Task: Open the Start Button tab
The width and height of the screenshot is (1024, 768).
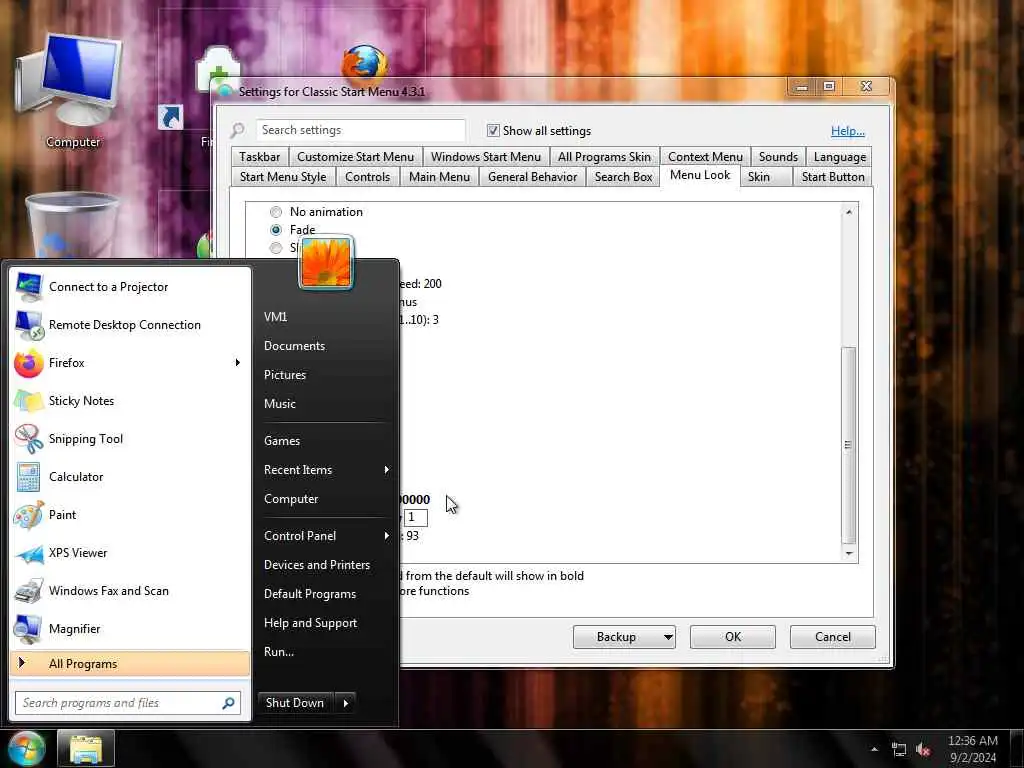Action: coord(833,177)
